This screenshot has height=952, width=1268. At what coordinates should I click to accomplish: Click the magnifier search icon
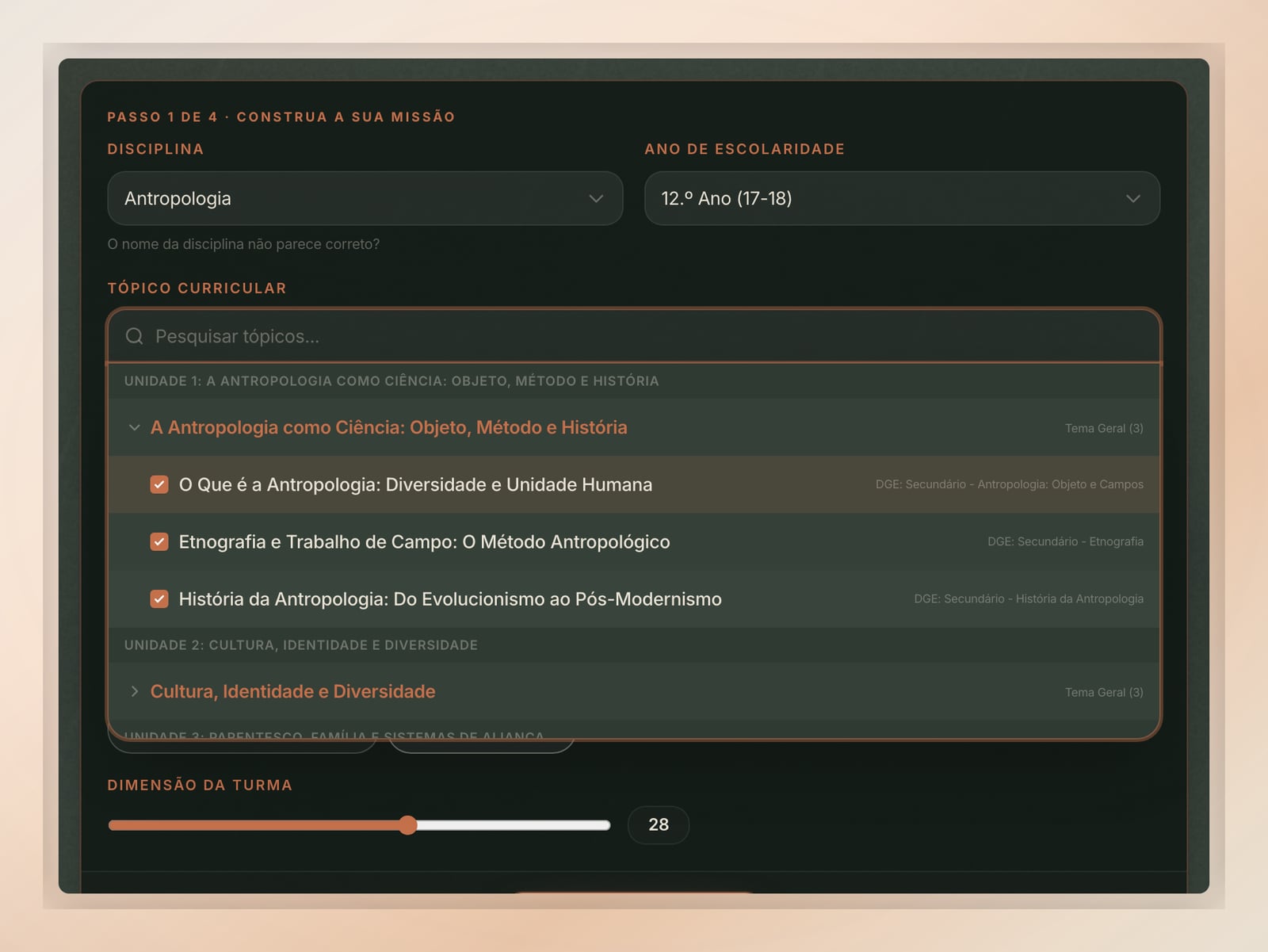(135, 336)
